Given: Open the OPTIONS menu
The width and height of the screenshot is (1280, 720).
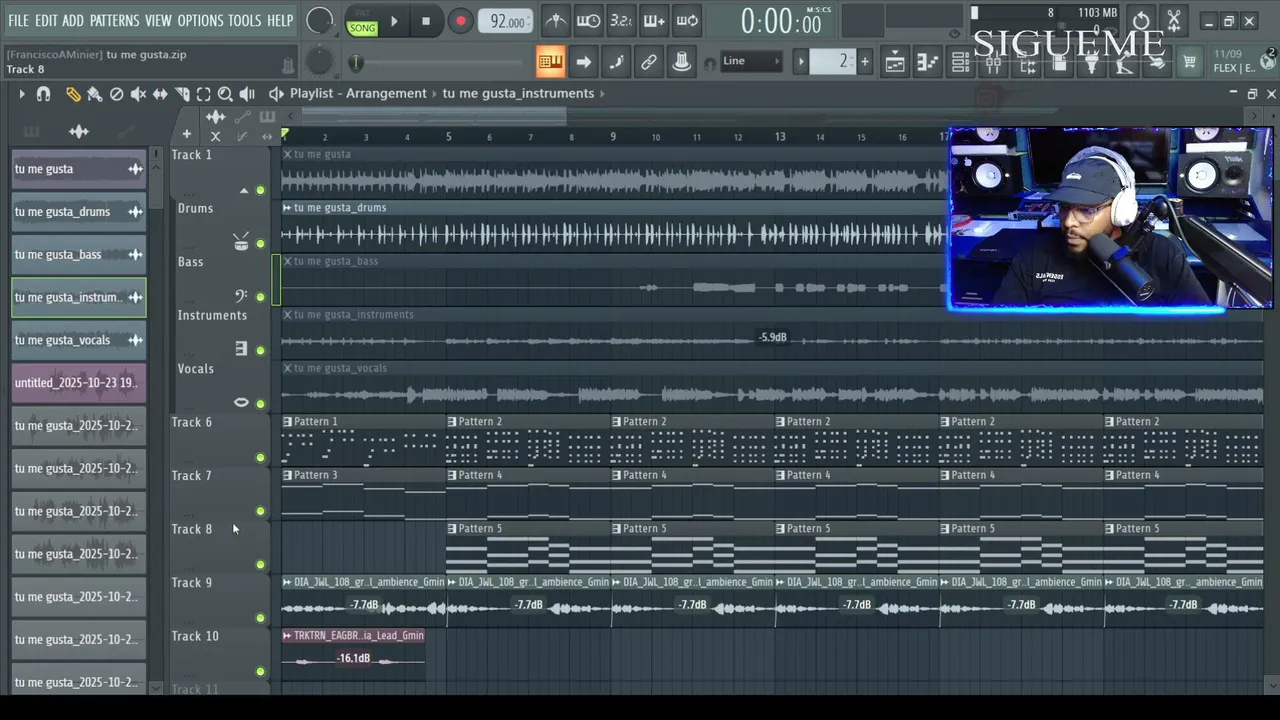Looking at the screenshot, I should 200,20.
